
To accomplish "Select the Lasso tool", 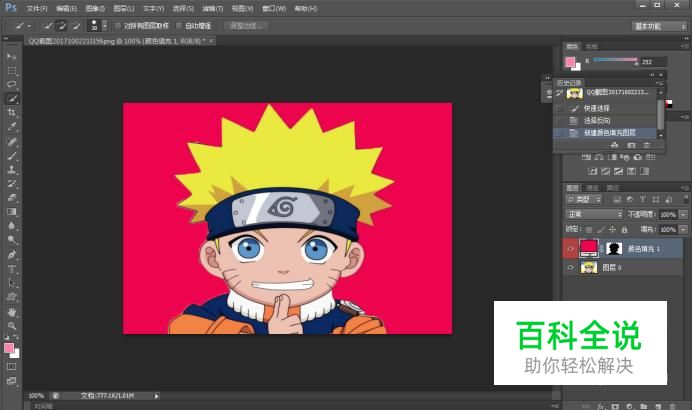I will tap(11, 84).
